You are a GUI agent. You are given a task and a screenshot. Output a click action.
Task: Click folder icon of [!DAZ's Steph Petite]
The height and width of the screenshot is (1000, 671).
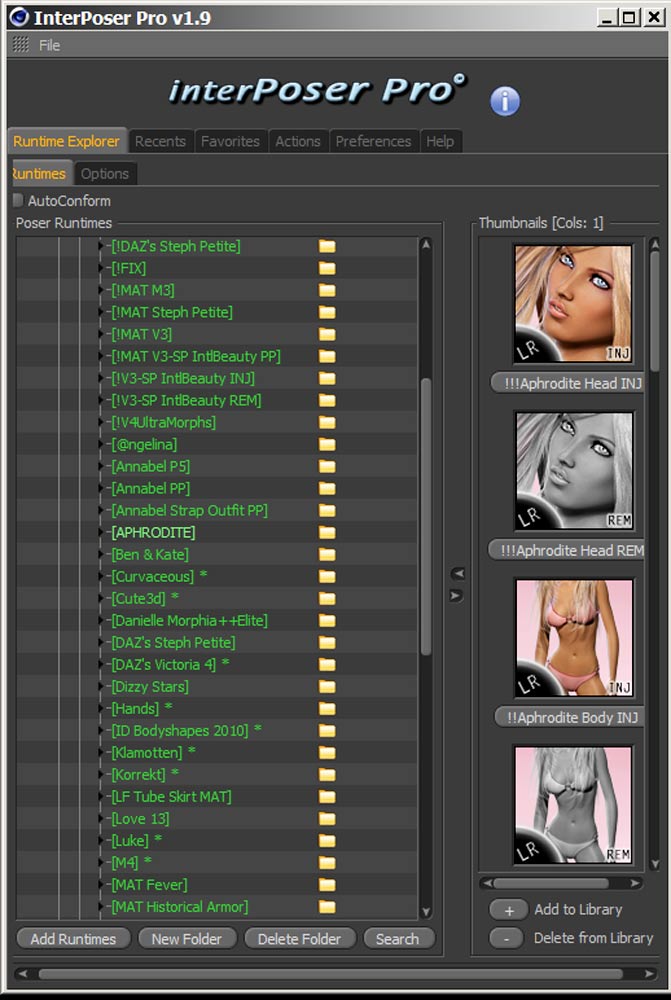[x=327, y=246]
